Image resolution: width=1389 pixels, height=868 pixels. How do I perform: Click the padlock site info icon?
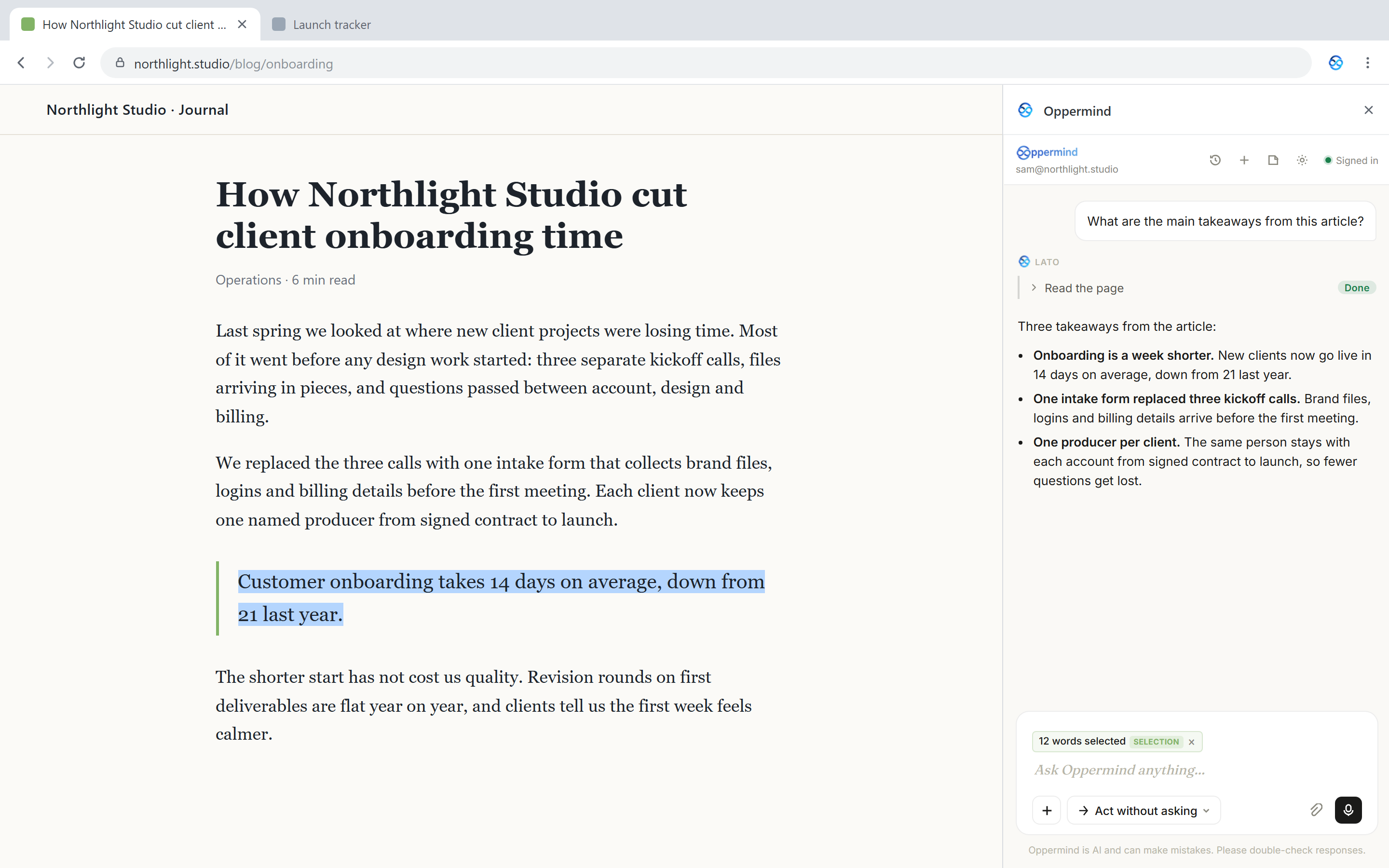click(120, 63)
